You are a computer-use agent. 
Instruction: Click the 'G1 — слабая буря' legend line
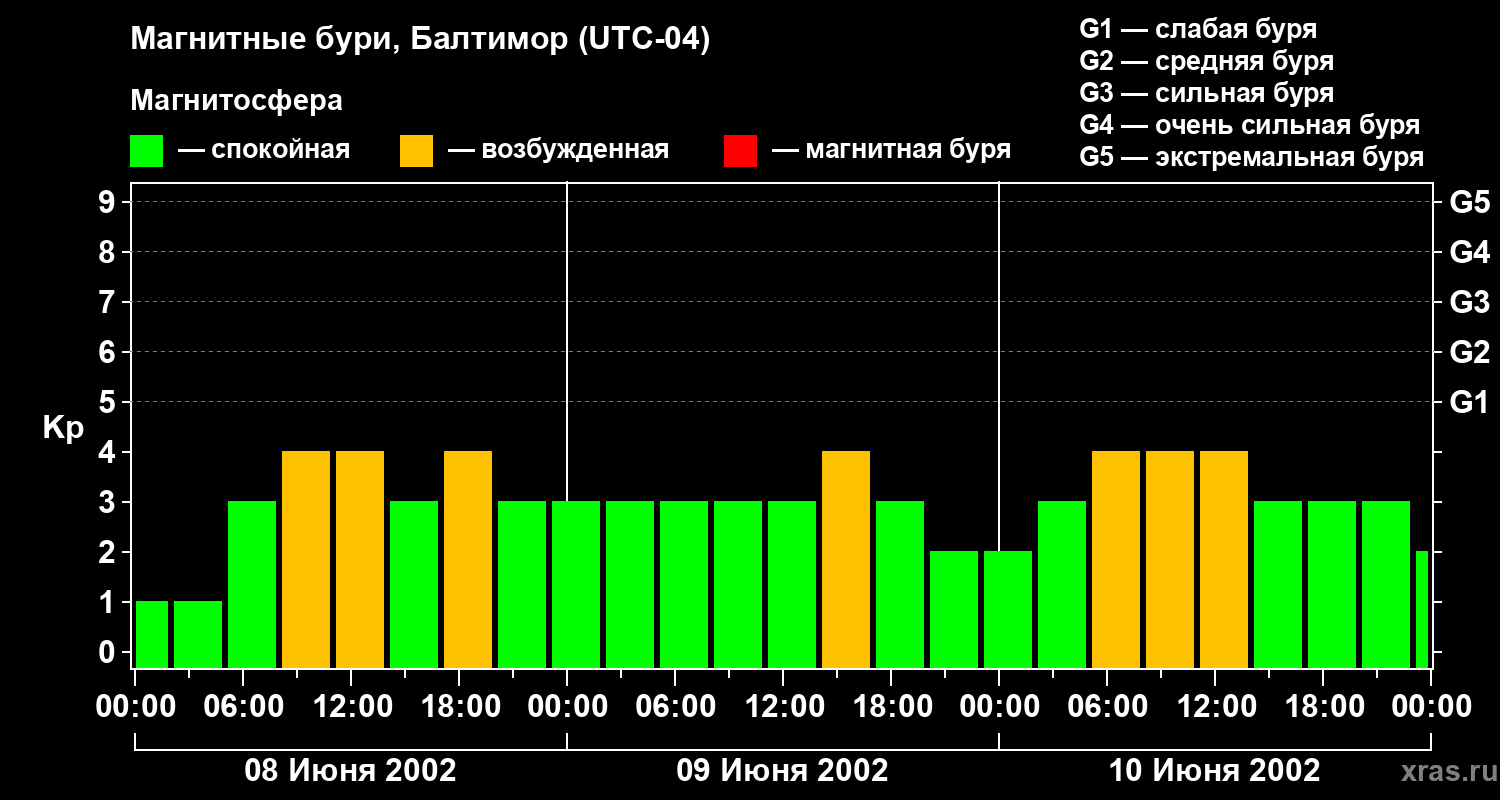pyautogui.click(x=1198, y=29)
